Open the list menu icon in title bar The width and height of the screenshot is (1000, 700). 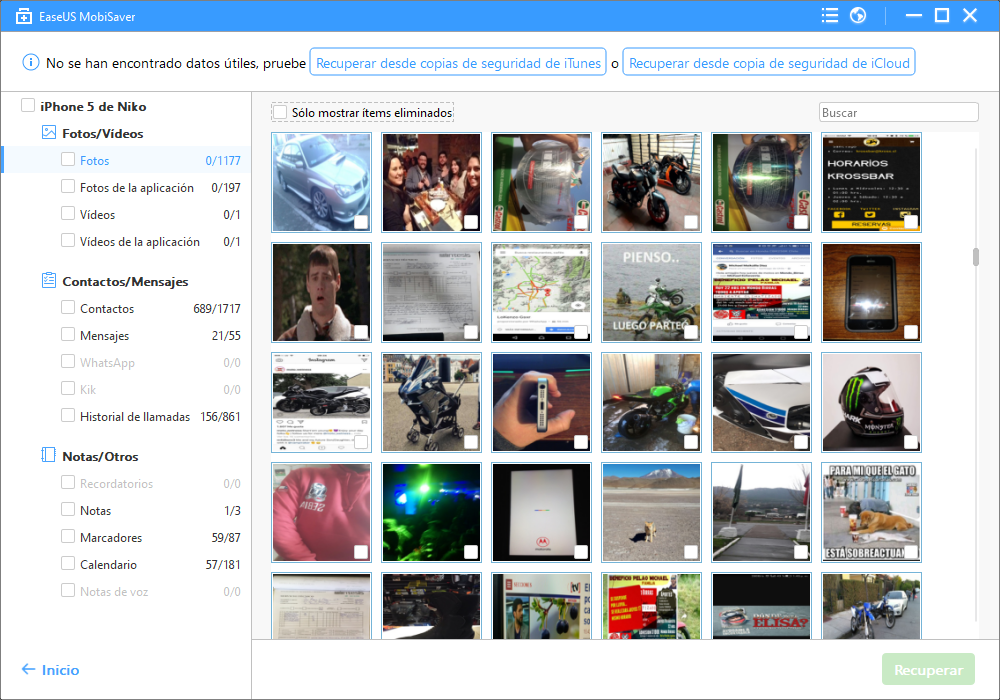pyautogui.click(x=829, y=15)
